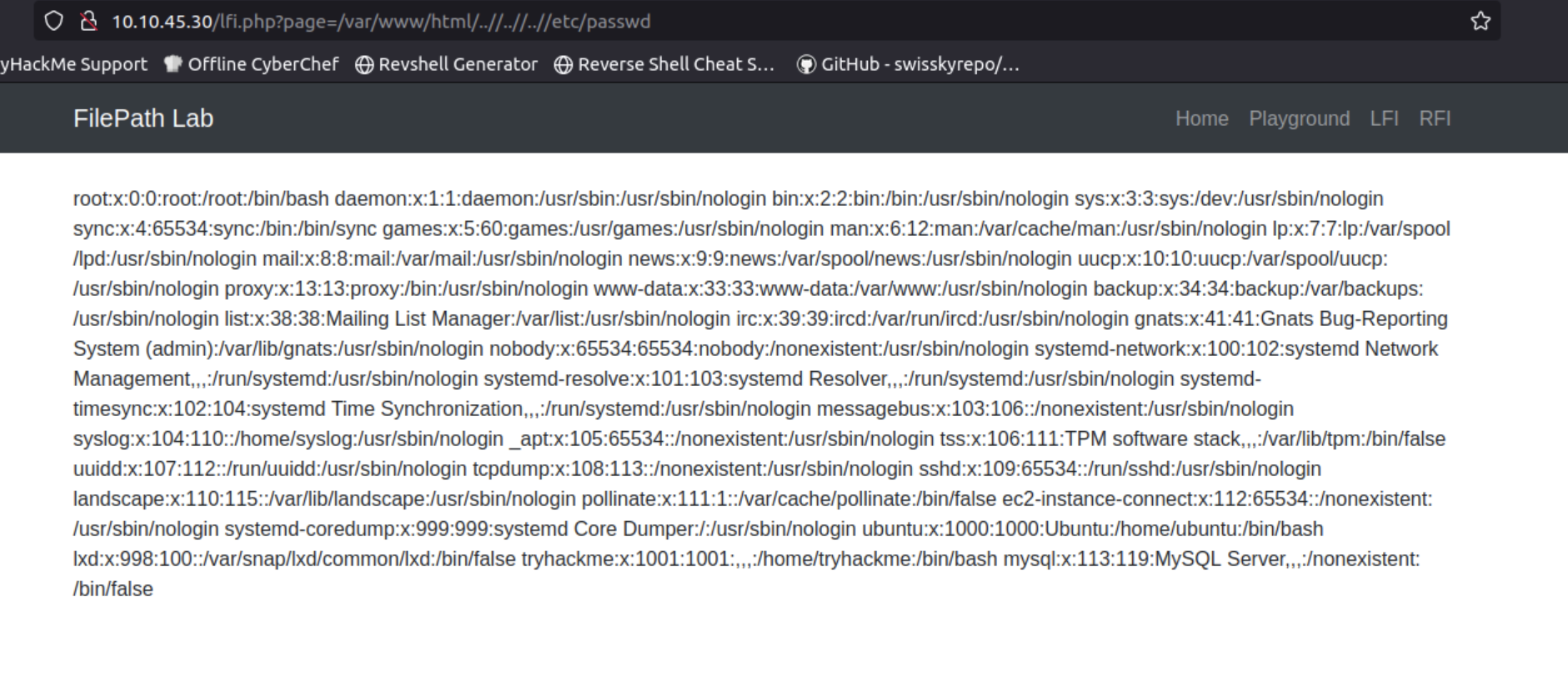Click the text 'ubuntu:x:1000:1000:Ubuntu:/home/ubuntu:/bin/bash'

click(x=1093, y=528)
